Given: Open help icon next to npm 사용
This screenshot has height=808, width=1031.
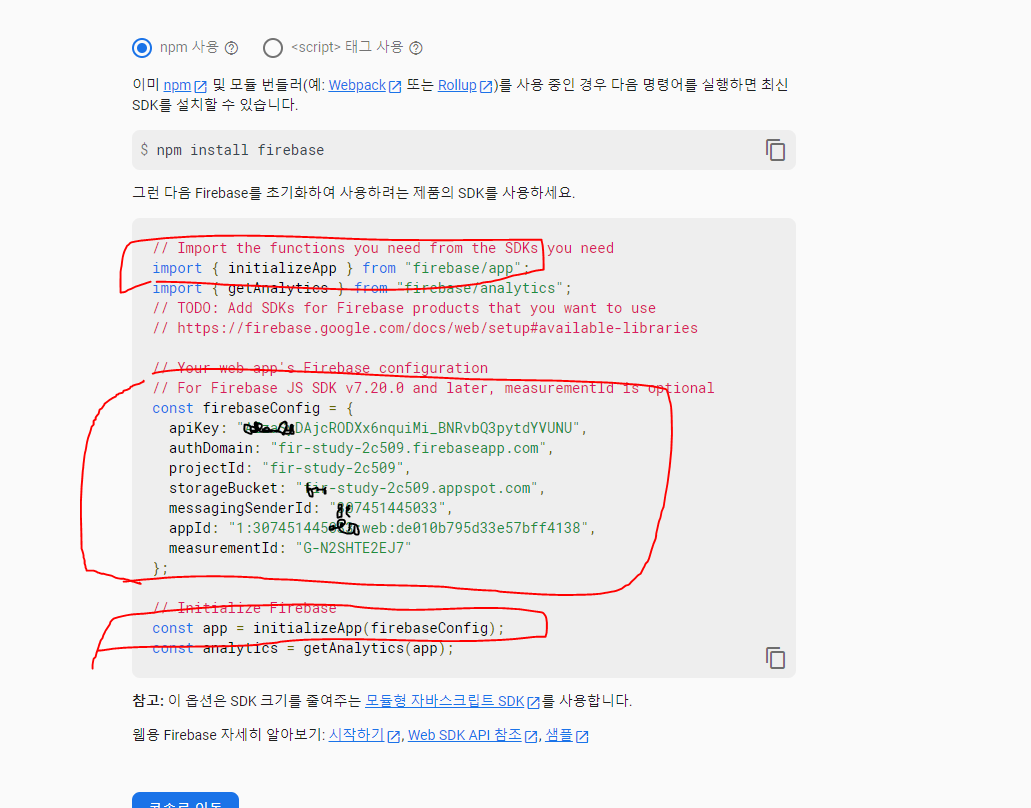Looking at the screenshot, I should click(231, 48).
